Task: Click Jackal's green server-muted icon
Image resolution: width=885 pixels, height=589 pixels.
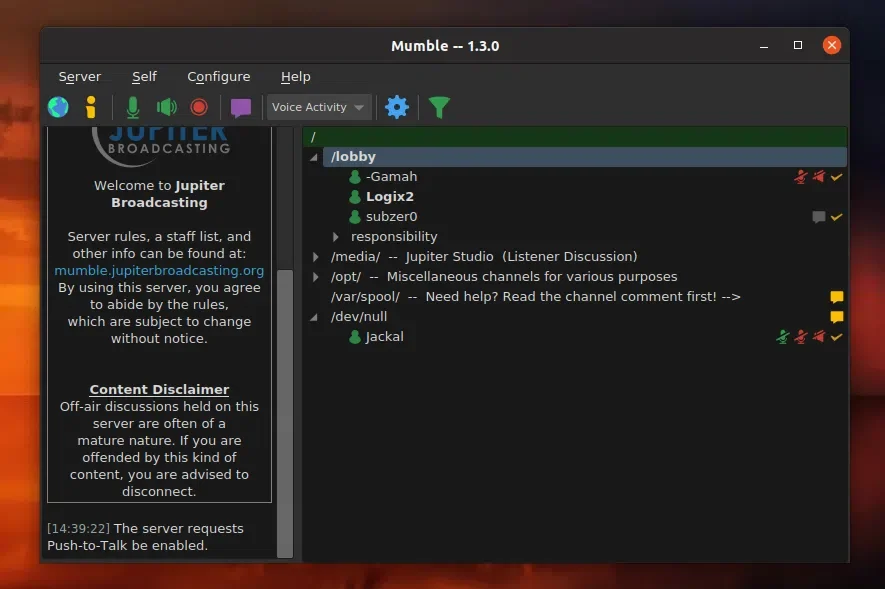Action: 782,337
